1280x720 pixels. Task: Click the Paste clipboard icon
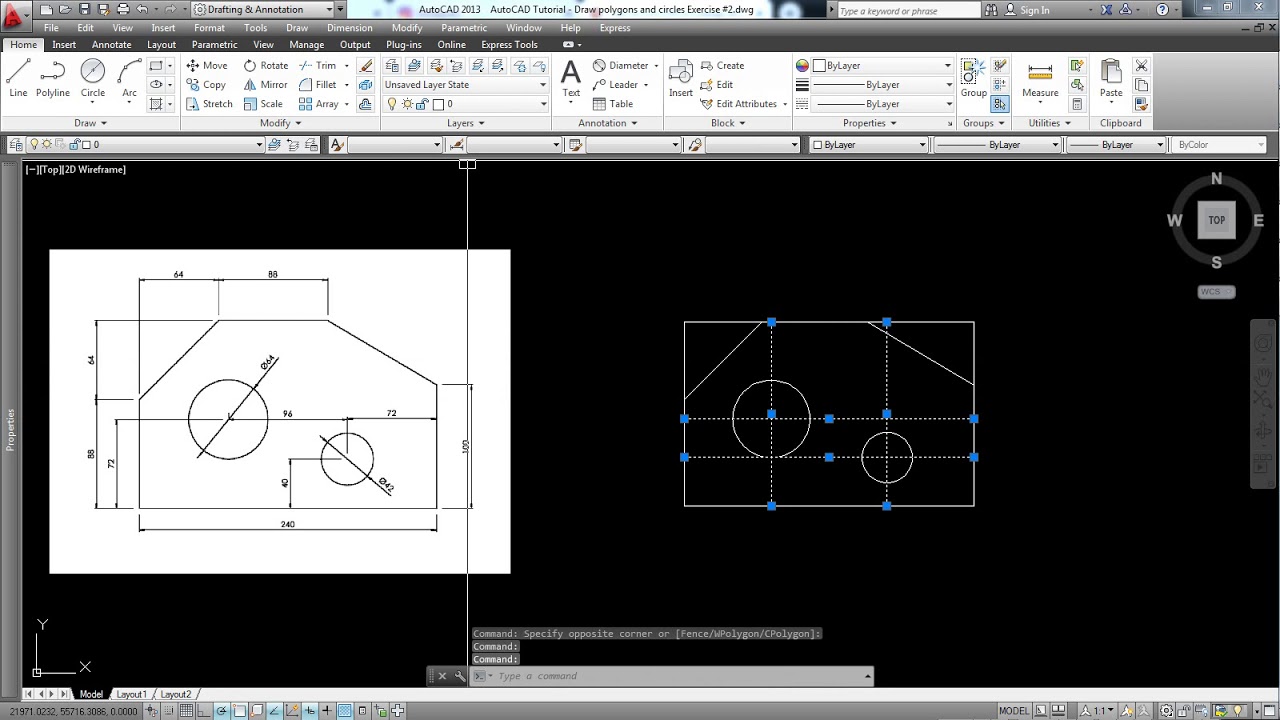point(1111,78)
